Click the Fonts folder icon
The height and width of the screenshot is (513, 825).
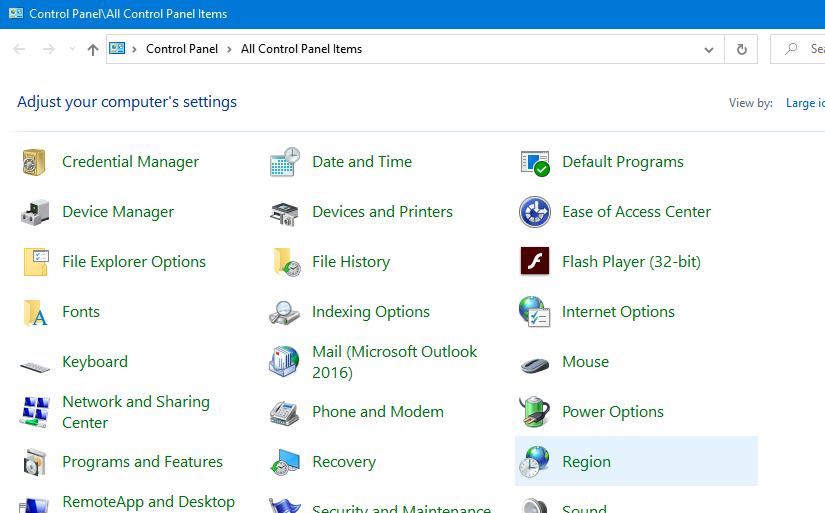pyautogui.click(x=35, y=312)
